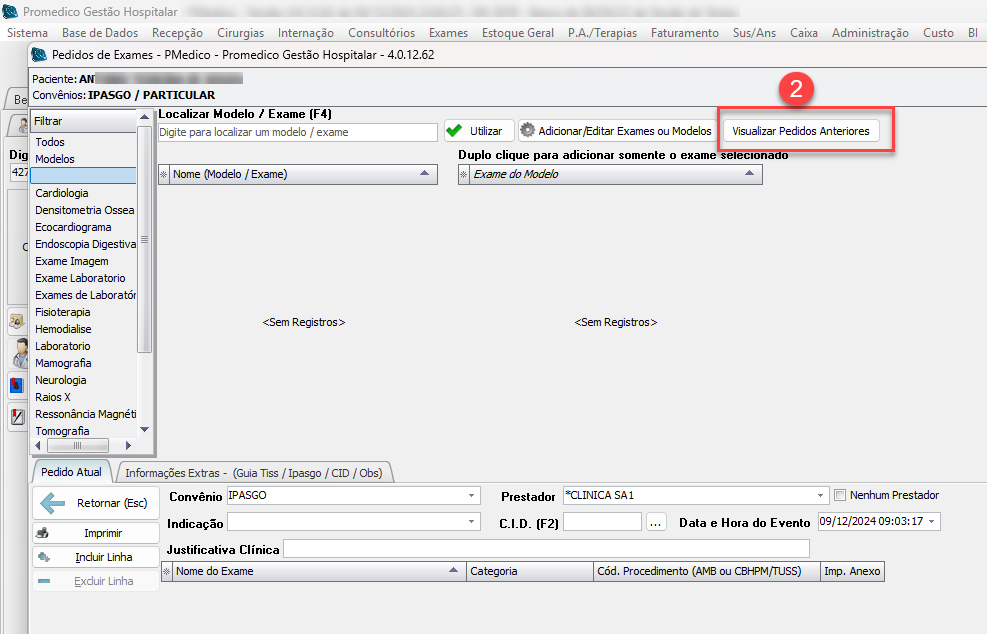Expand the Convênio dropdown showing IPASGO
The image size is (987, 634).
tap(472, 495)
